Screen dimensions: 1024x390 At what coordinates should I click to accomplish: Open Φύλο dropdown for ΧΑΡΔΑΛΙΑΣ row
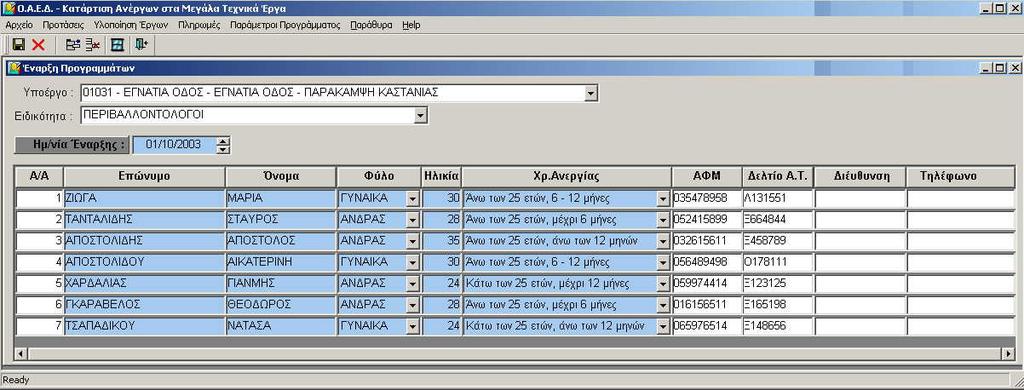(x=412, y=284)
